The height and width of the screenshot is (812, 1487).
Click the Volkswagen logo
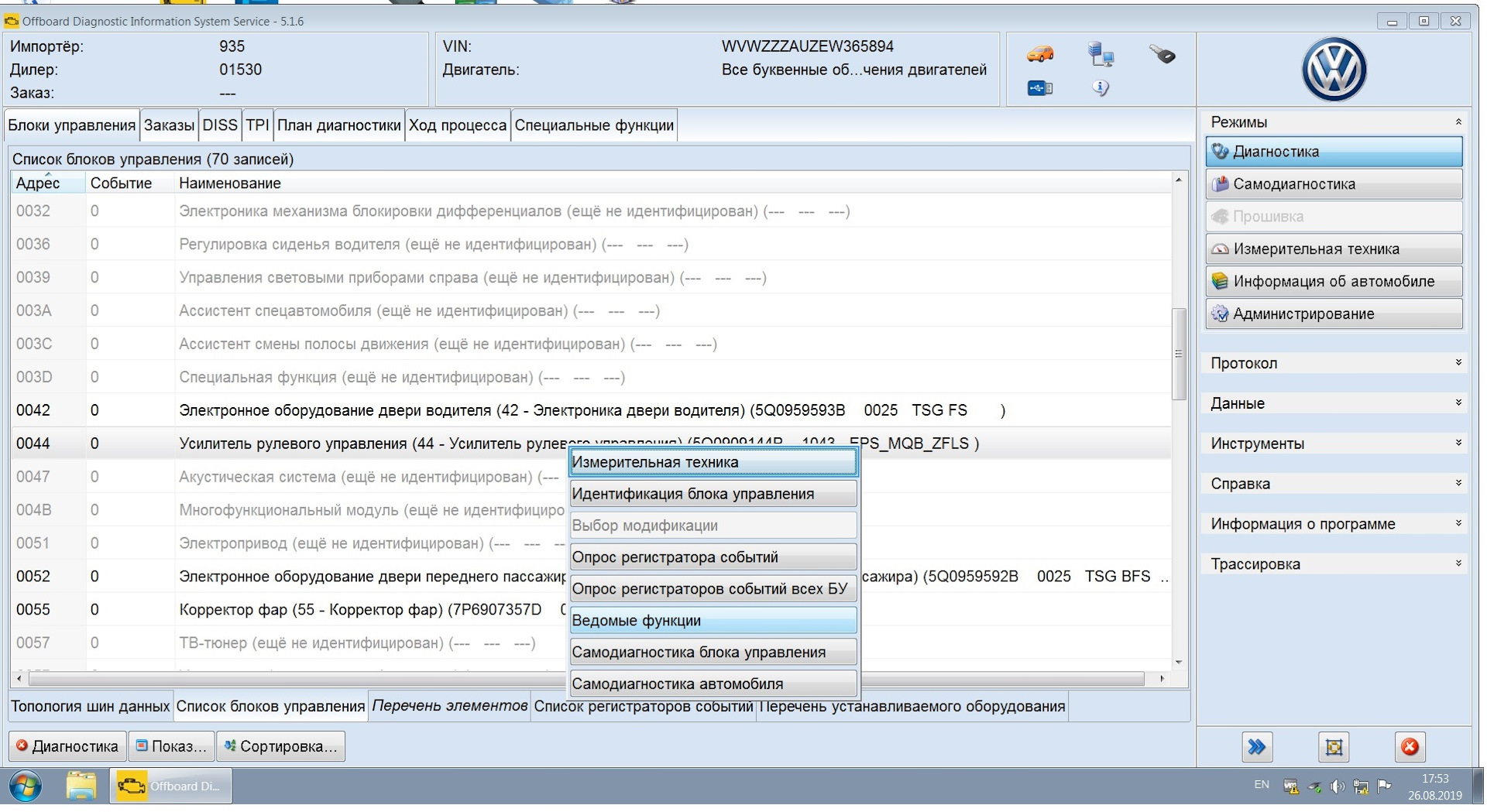tap(1334, 70)
